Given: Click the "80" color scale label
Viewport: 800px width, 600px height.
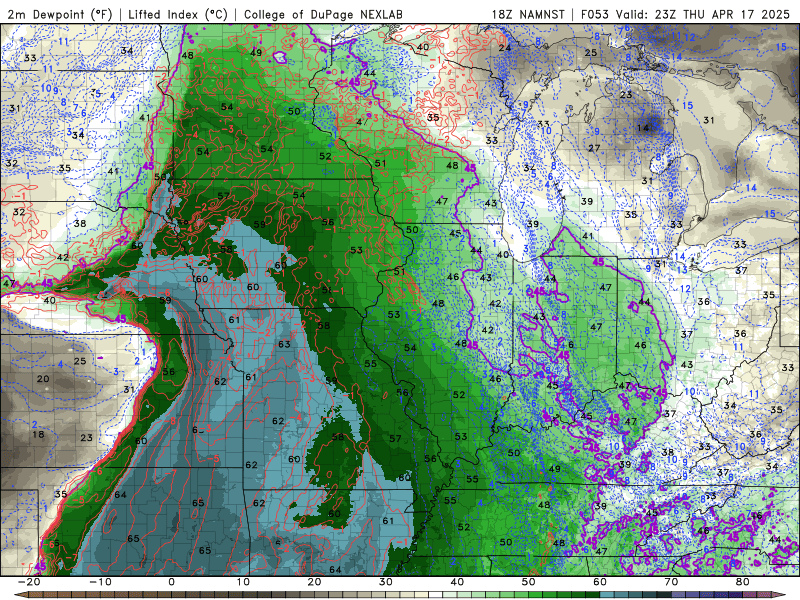Looking at the screenshot, I should (x=743, y=582).
